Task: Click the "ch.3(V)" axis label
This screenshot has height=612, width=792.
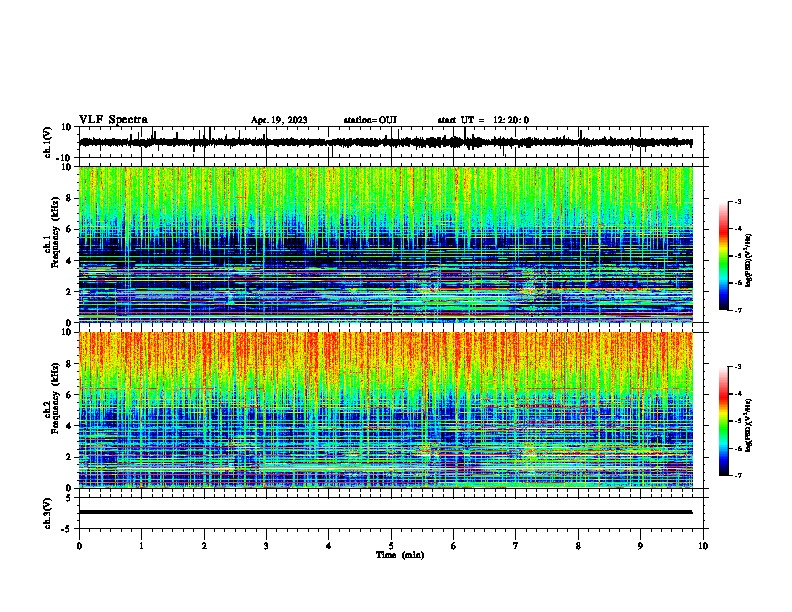Action: pos(48,514)
